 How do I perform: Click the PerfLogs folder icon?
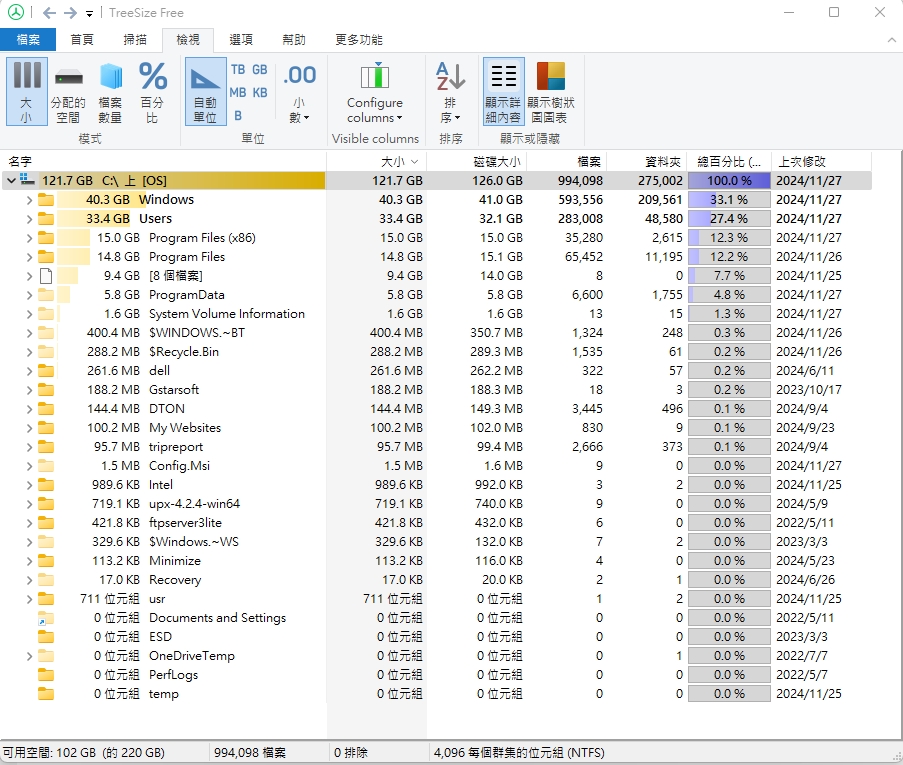(x=46, y=675)
